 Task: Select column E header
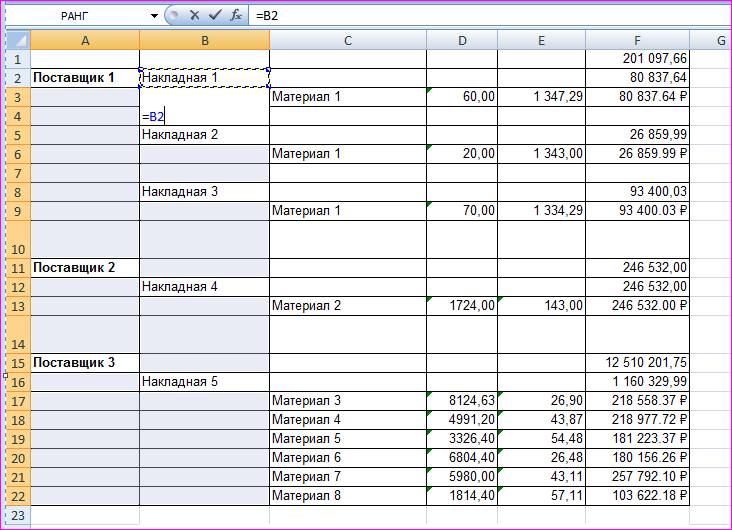coord(542,41)
